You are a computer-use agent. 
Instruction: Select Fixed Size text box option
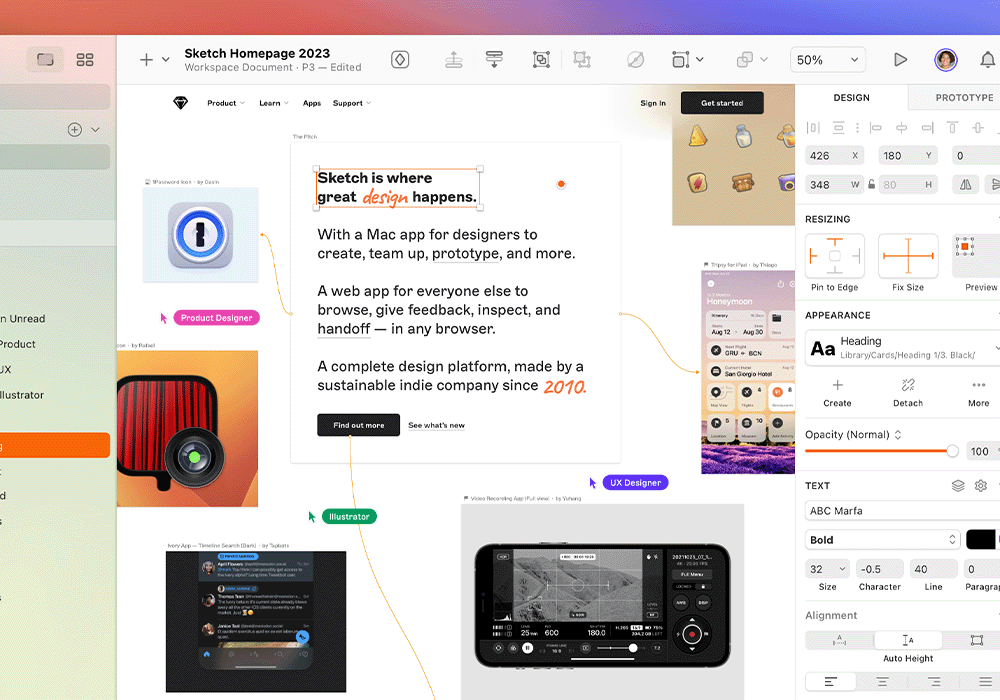coord(976,640)
